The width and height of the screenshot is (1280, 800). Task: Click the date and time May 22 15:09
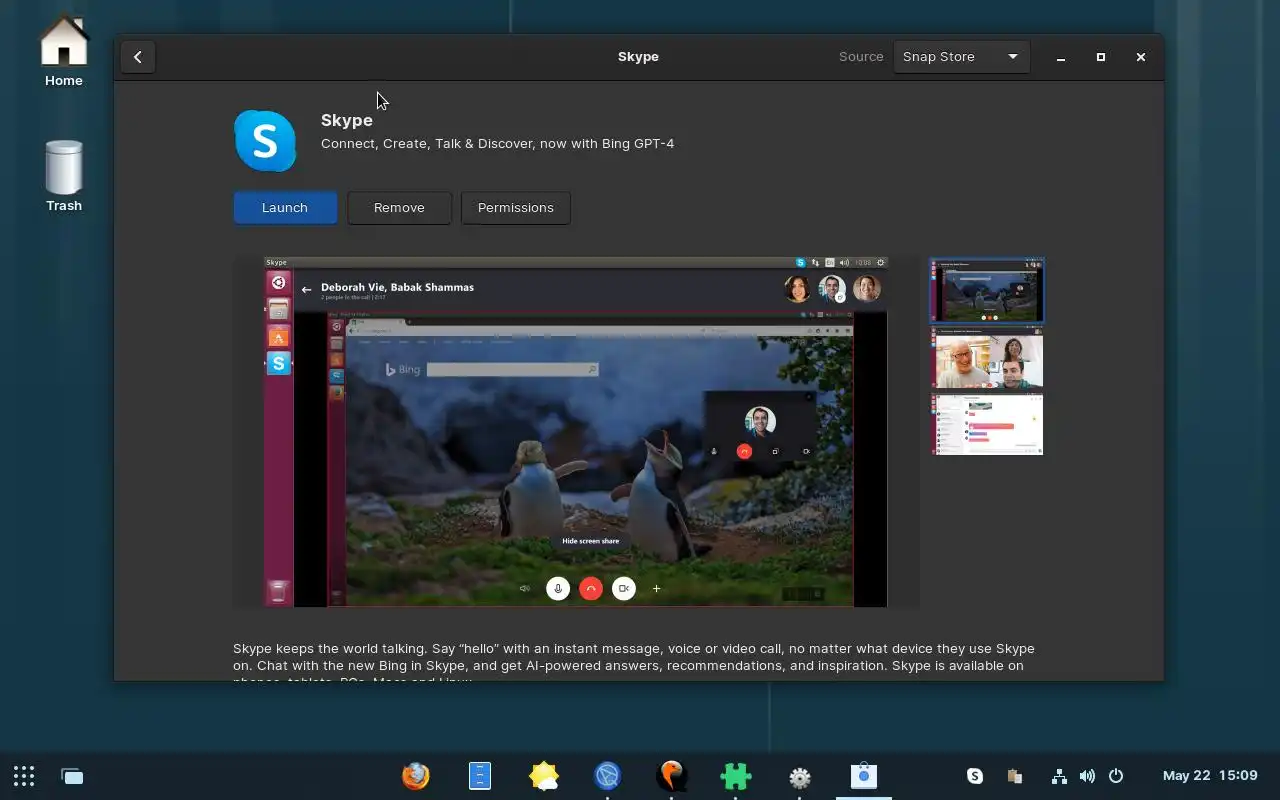point(1210,776)
